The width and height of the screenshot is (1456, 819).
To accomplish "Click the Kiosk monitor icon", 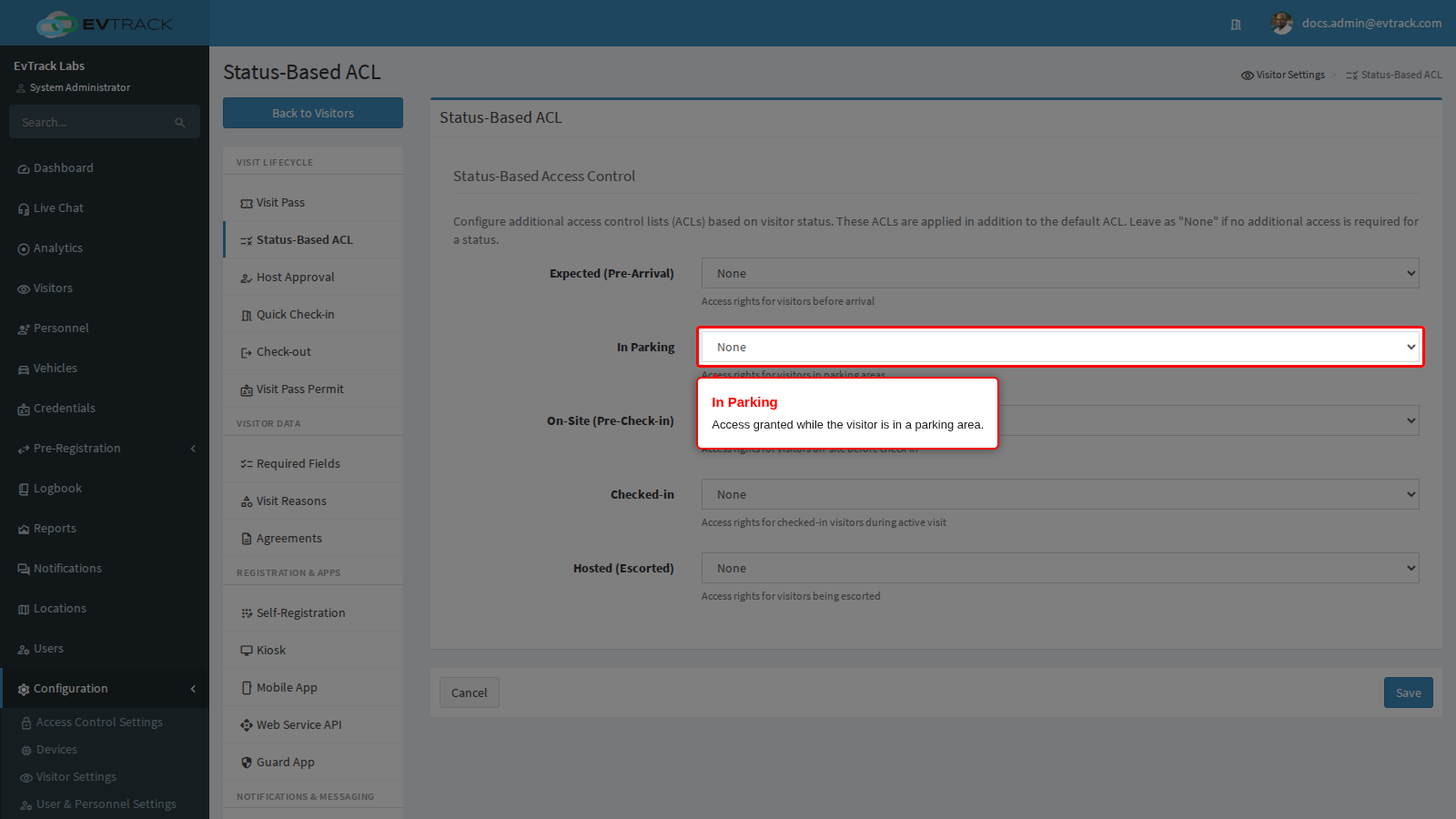I will pos(247,651).
